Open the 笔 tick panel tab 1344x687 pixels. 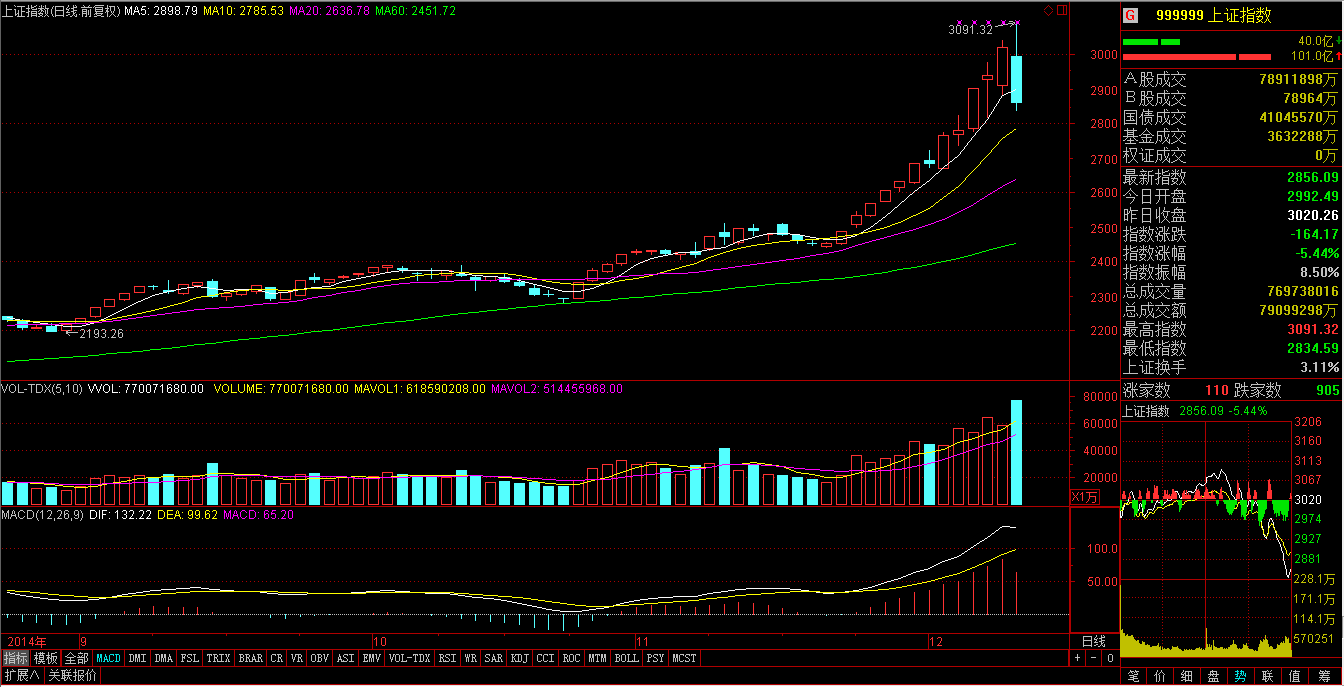[x=1133, y=676]
